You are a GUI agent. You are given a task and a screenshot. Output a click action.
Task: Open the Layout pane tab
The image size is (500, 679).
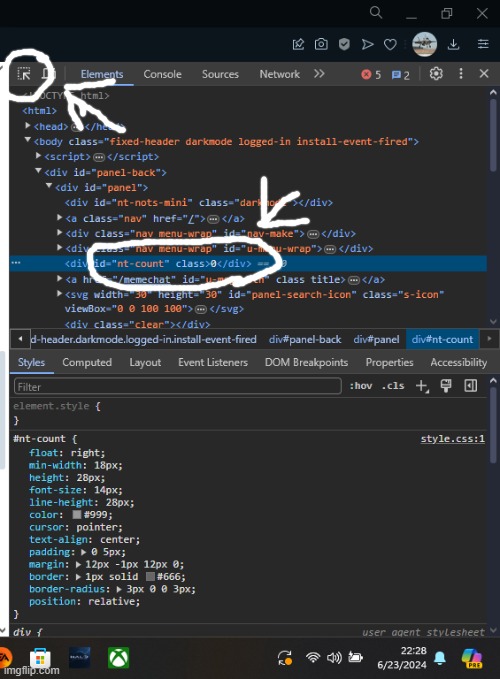click(145, 362)
